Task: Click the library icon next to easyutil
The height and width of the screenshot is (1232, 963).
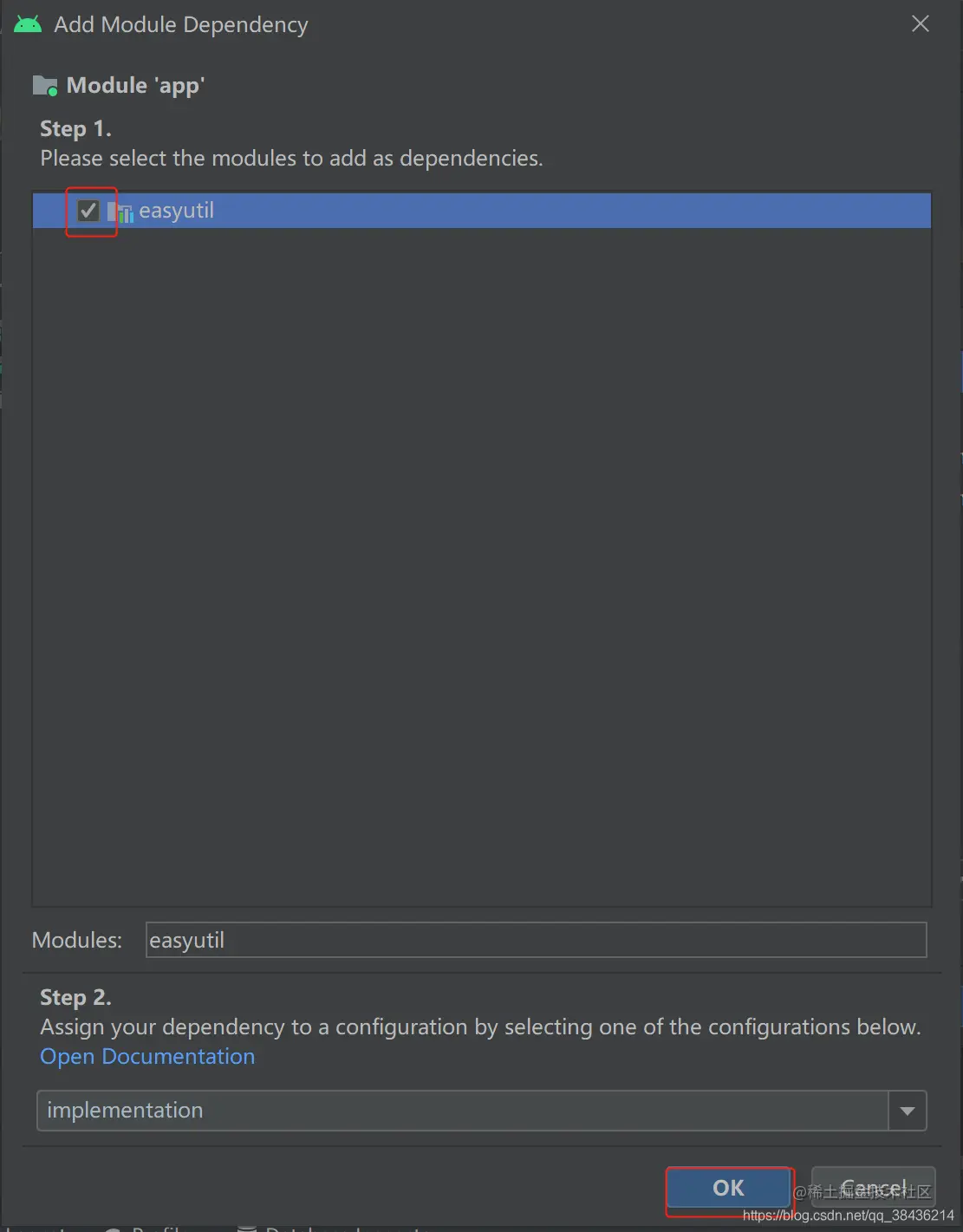Action: click(x=121, y=211)
